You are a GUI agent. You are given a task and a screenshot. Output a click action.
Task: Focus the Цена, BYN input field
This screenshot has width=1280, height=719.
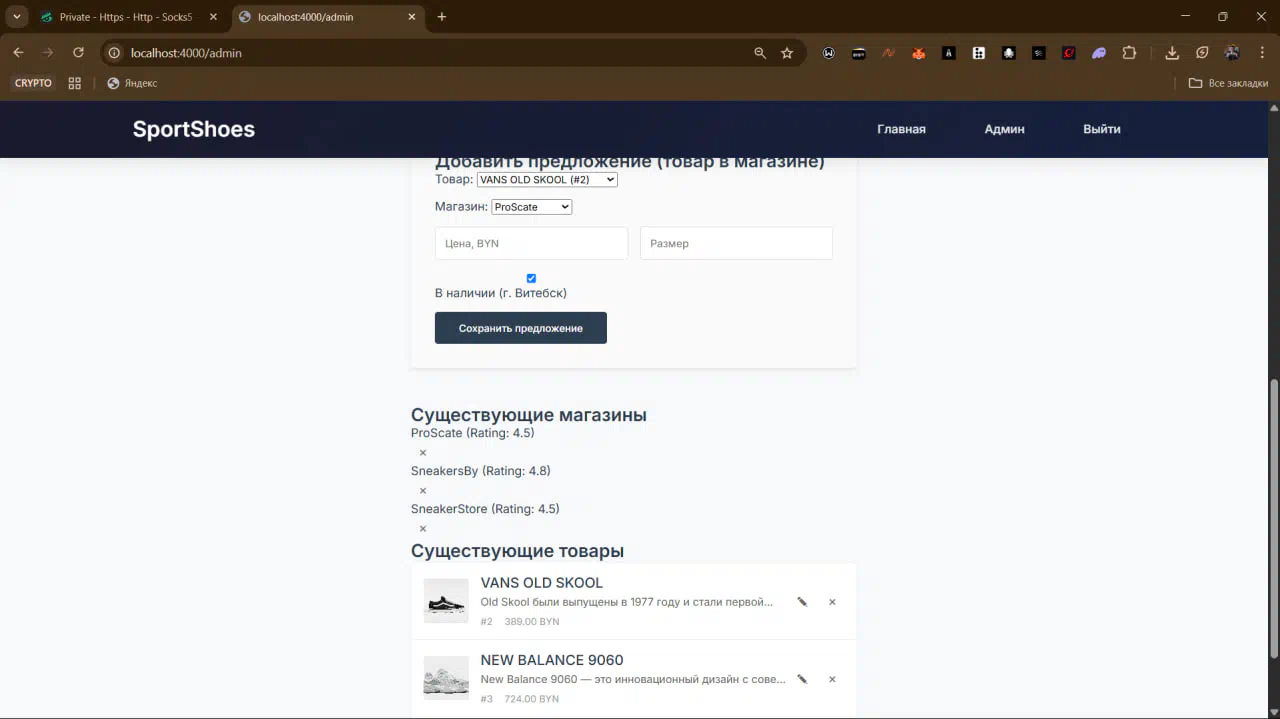tap(531, 243)
